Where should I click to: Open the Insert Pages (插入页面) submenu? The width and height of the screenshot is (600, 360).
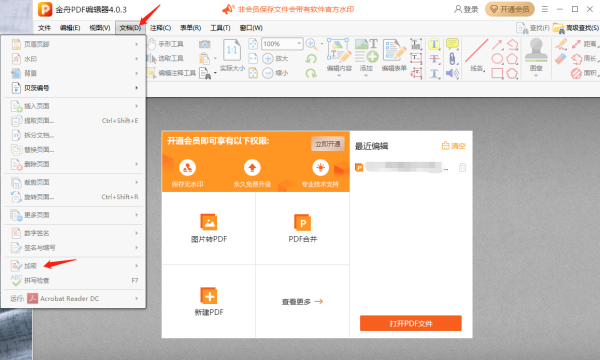pos(73,106)
